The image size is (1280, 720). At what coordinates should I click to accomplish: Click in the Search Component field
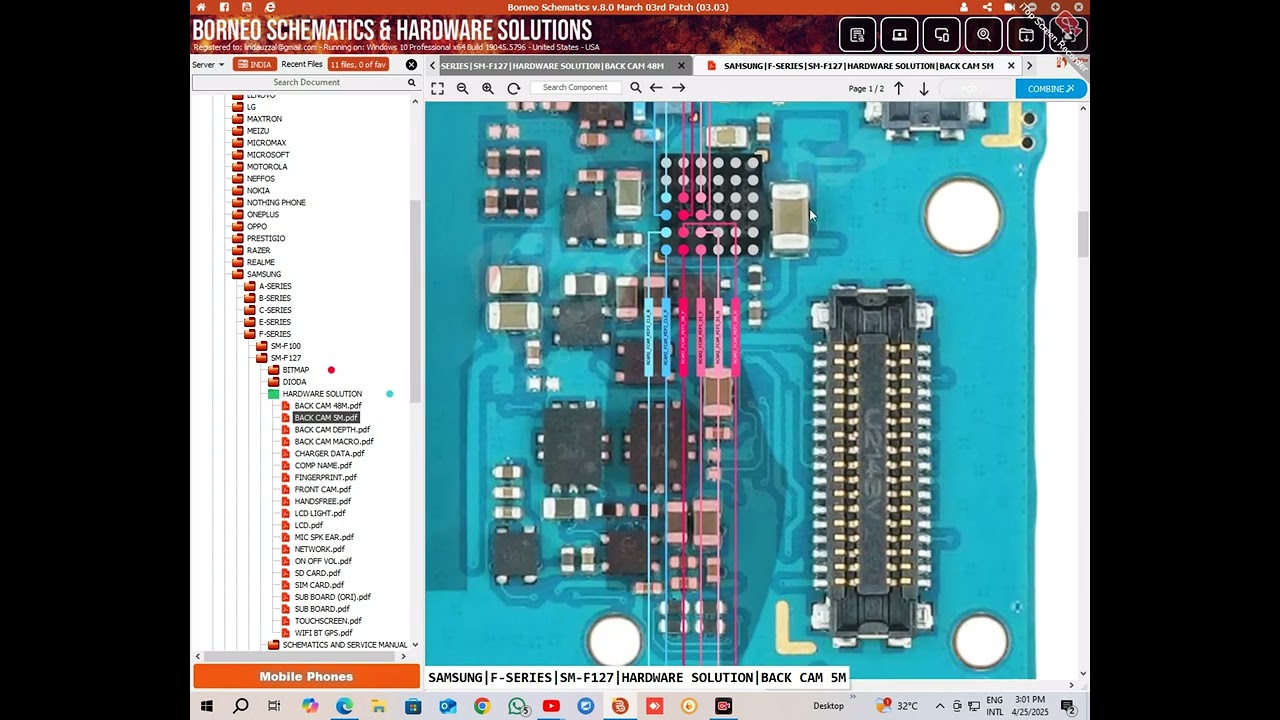575,88
